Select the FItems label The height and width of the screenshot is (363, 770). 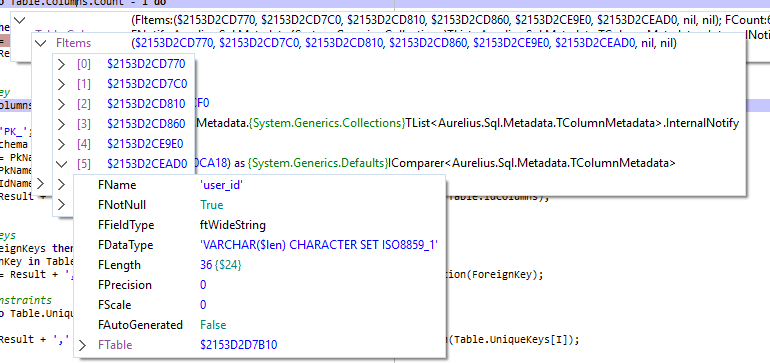pyautogui.click(x=74, y=43)
